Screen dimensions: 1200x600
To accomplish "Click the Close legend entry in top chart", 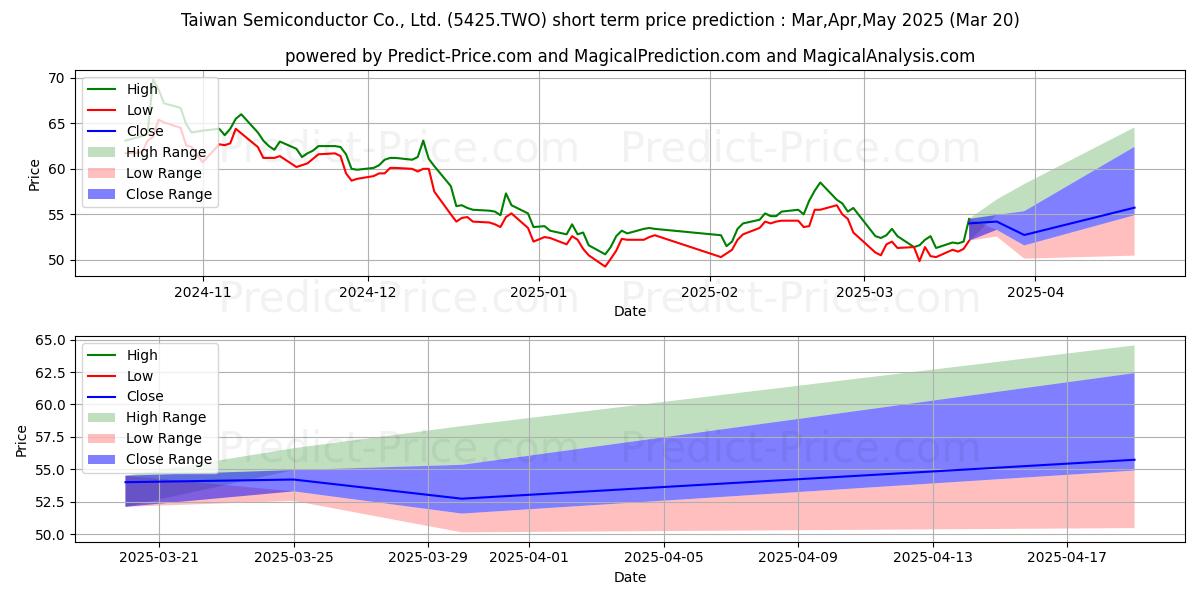I will tap(124, 131).
